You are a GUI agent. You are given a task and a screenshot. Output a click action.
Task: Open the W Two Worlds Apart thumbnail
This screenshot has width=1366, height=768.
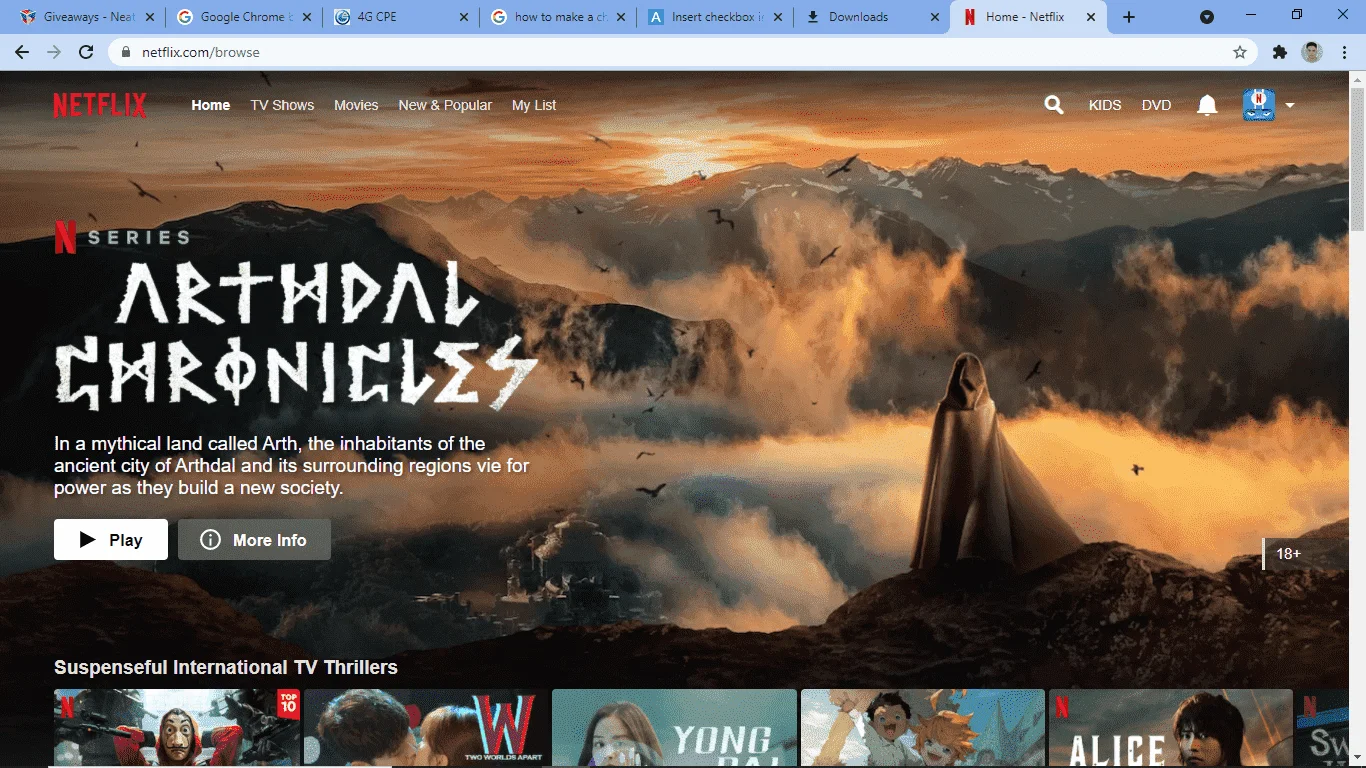pos(426,727)
